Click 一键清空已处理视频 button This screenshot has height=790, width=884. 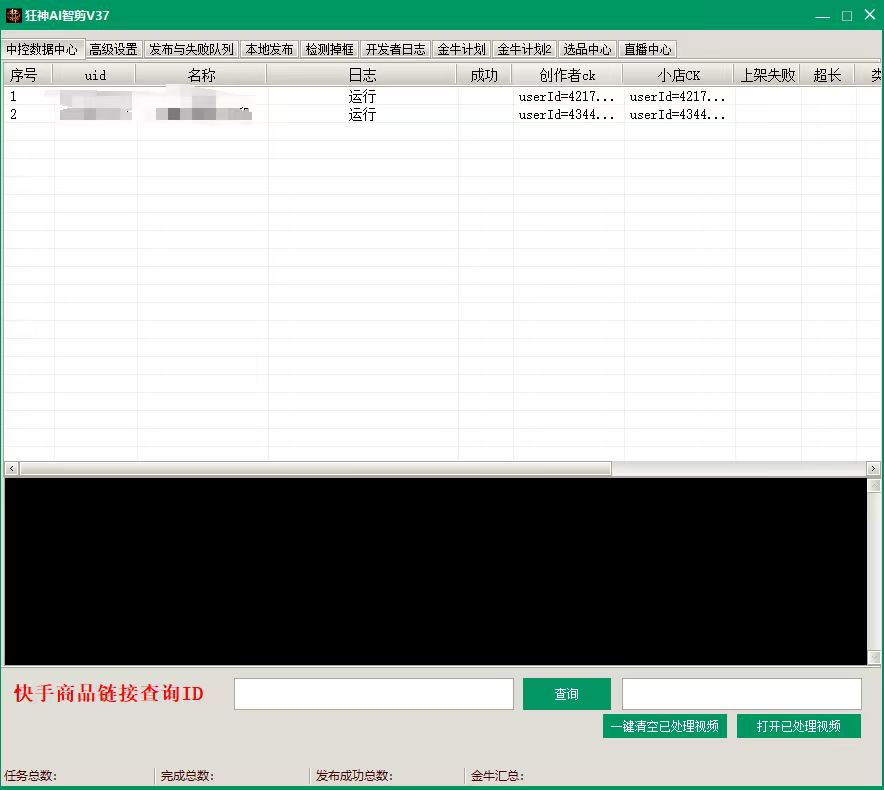tap(665, 726)
